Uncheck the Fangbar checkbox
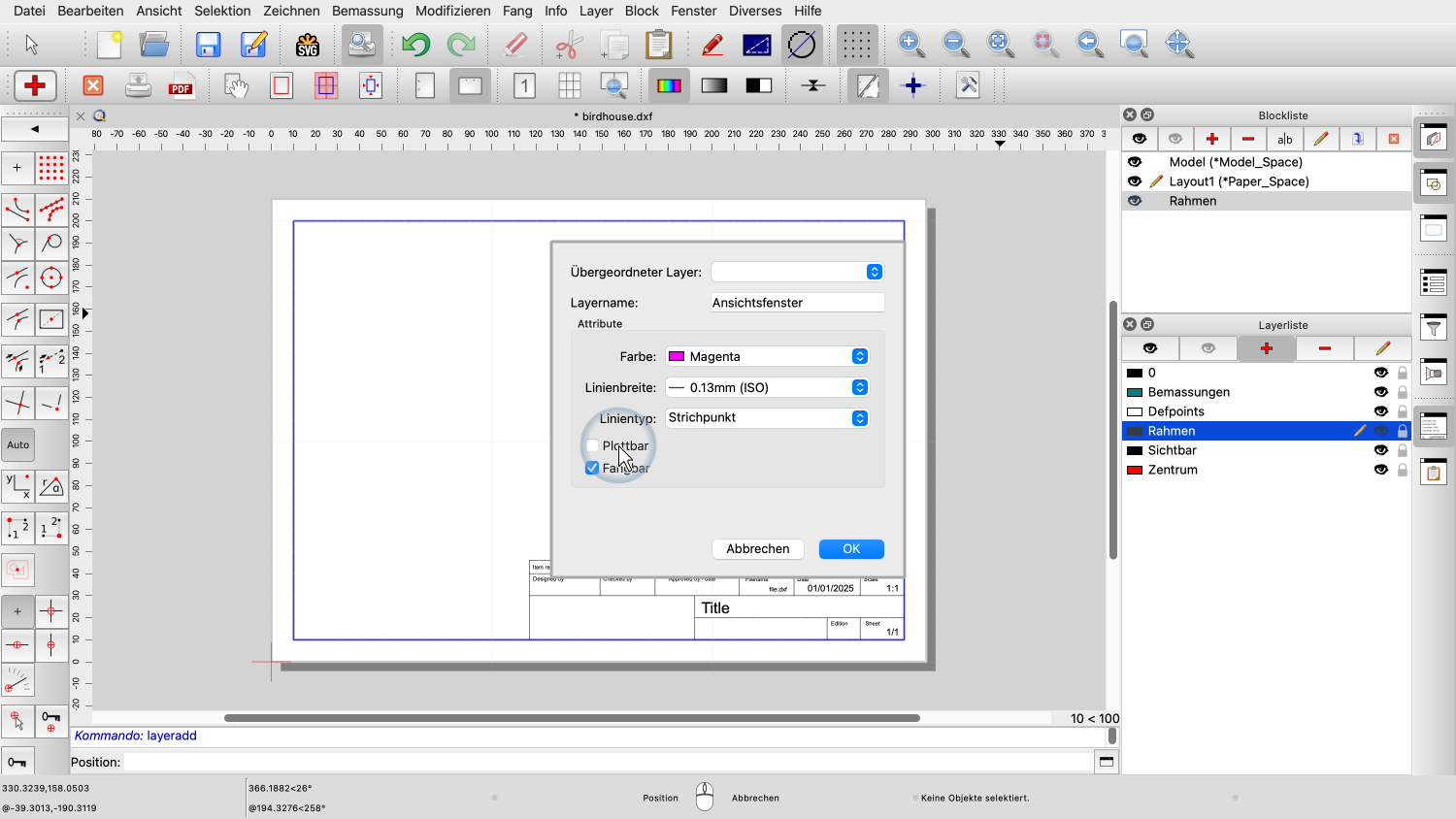 593,468
